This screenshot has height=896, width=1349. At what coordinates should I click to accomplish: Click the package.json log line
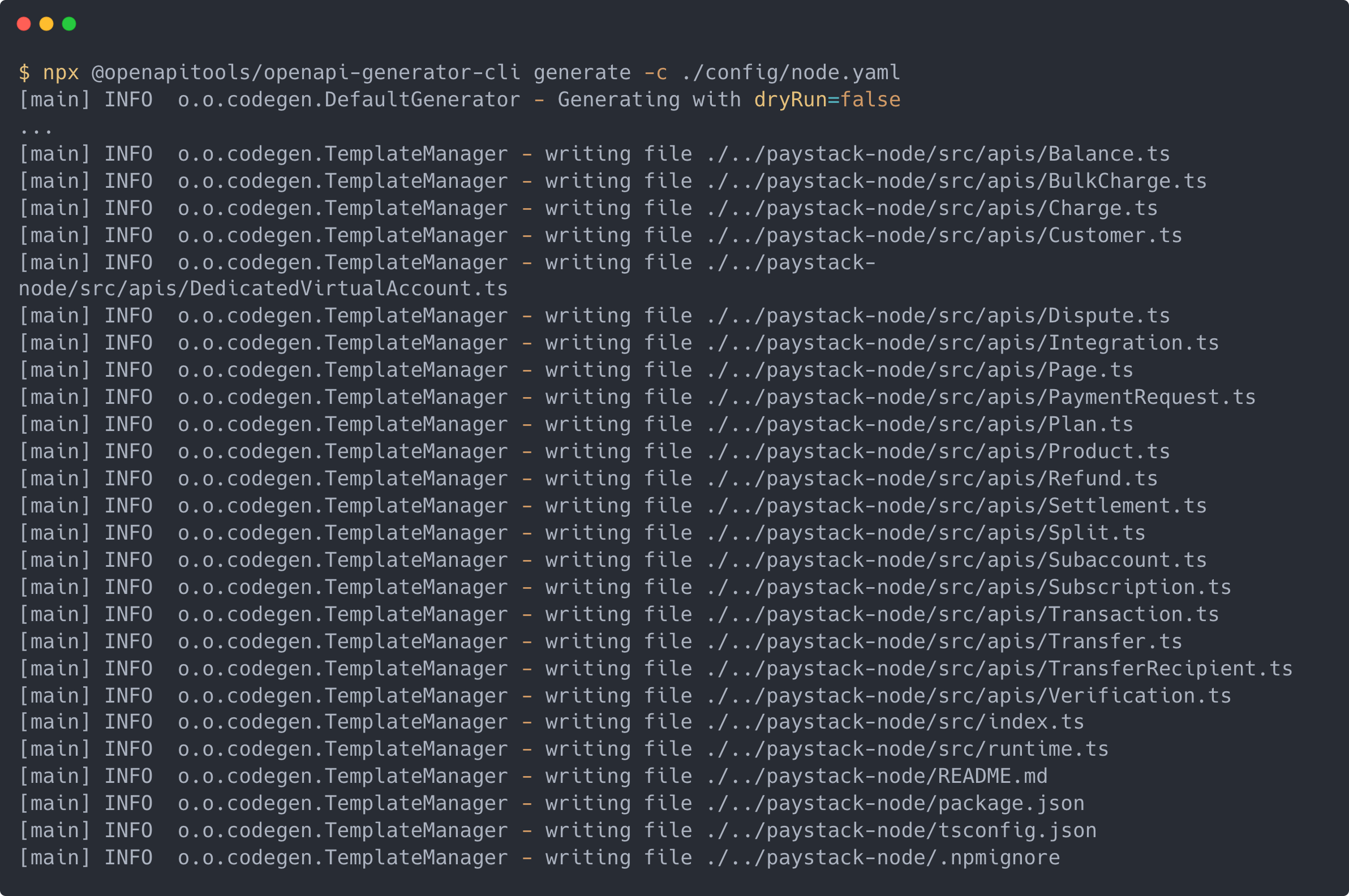coord(552,804)
